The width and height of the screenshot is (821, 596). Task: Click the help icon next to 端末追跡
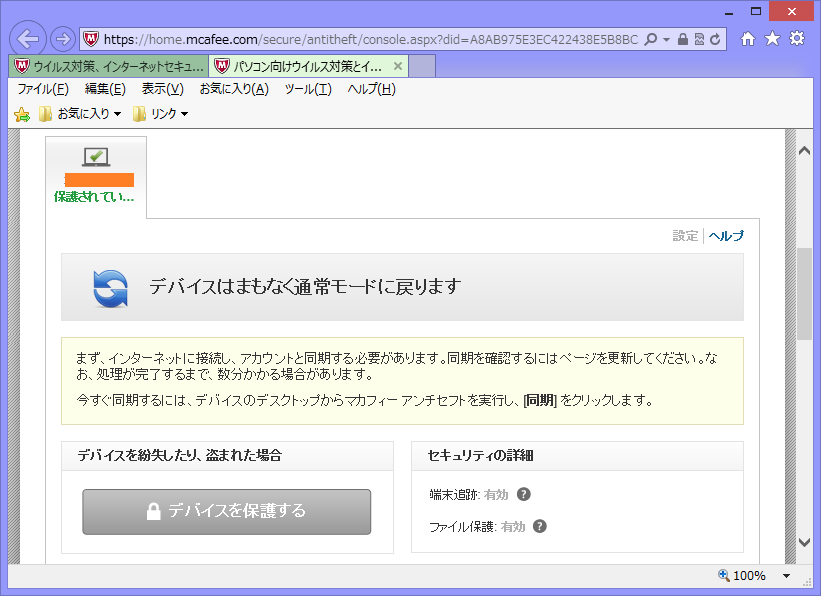pyautogui.click(x=524, y=494)
